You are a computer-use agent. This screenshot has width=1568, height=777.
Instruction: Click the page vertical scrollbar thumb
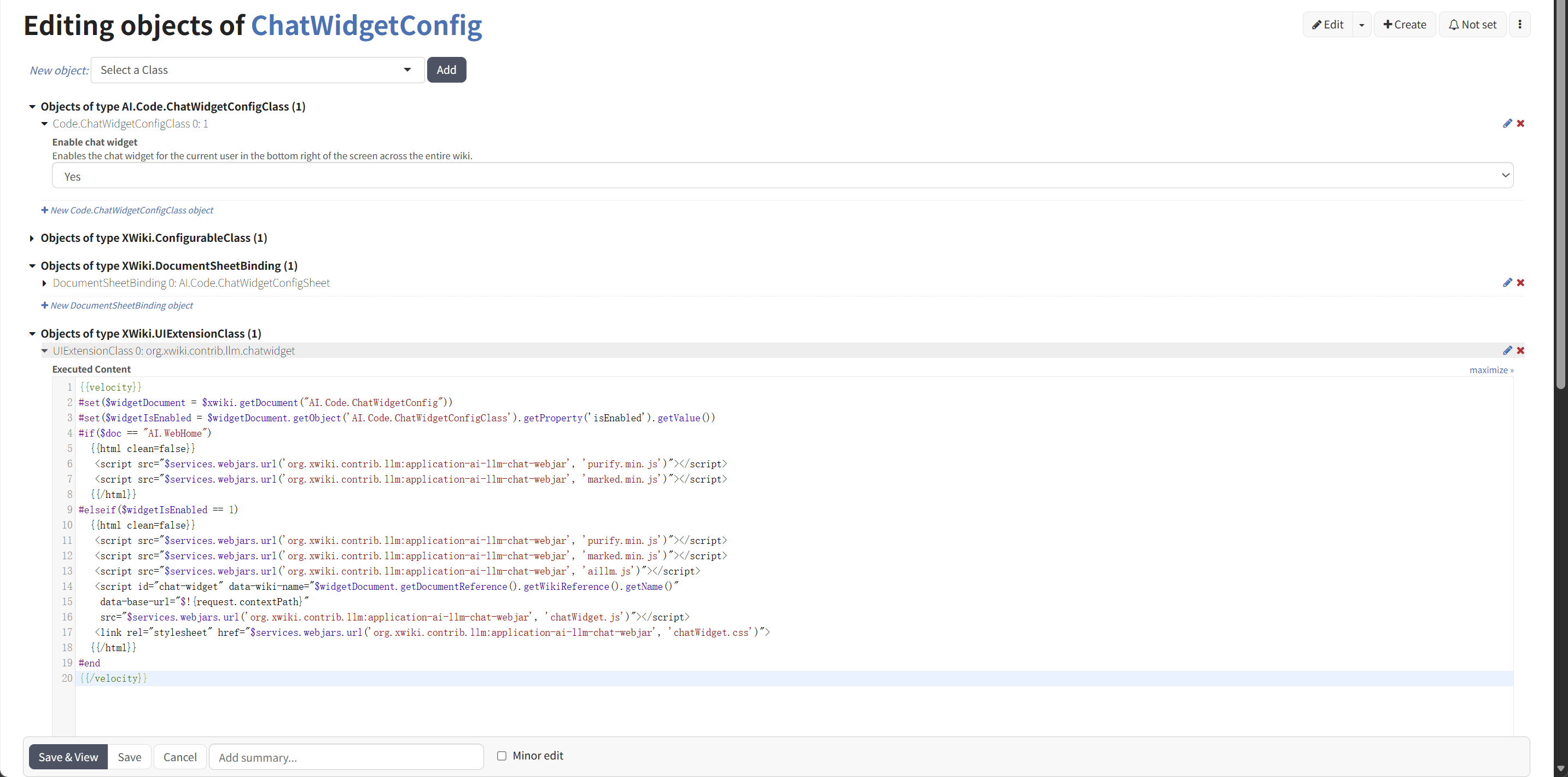point(1560,195)
